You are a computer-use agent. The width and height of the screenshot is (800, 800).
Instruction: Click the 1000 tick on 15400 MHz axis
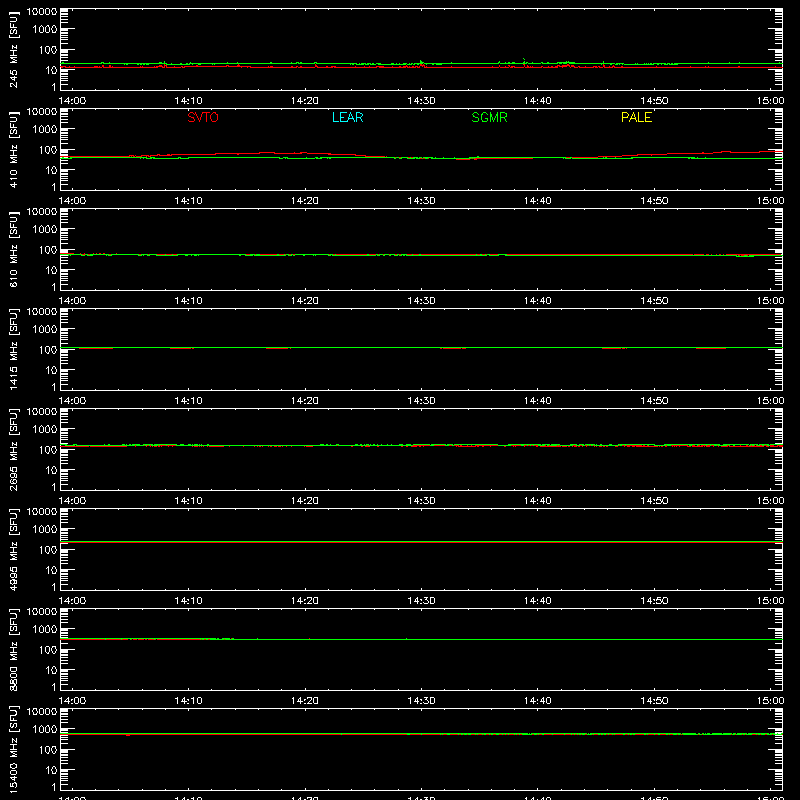[x=45, y=730]
